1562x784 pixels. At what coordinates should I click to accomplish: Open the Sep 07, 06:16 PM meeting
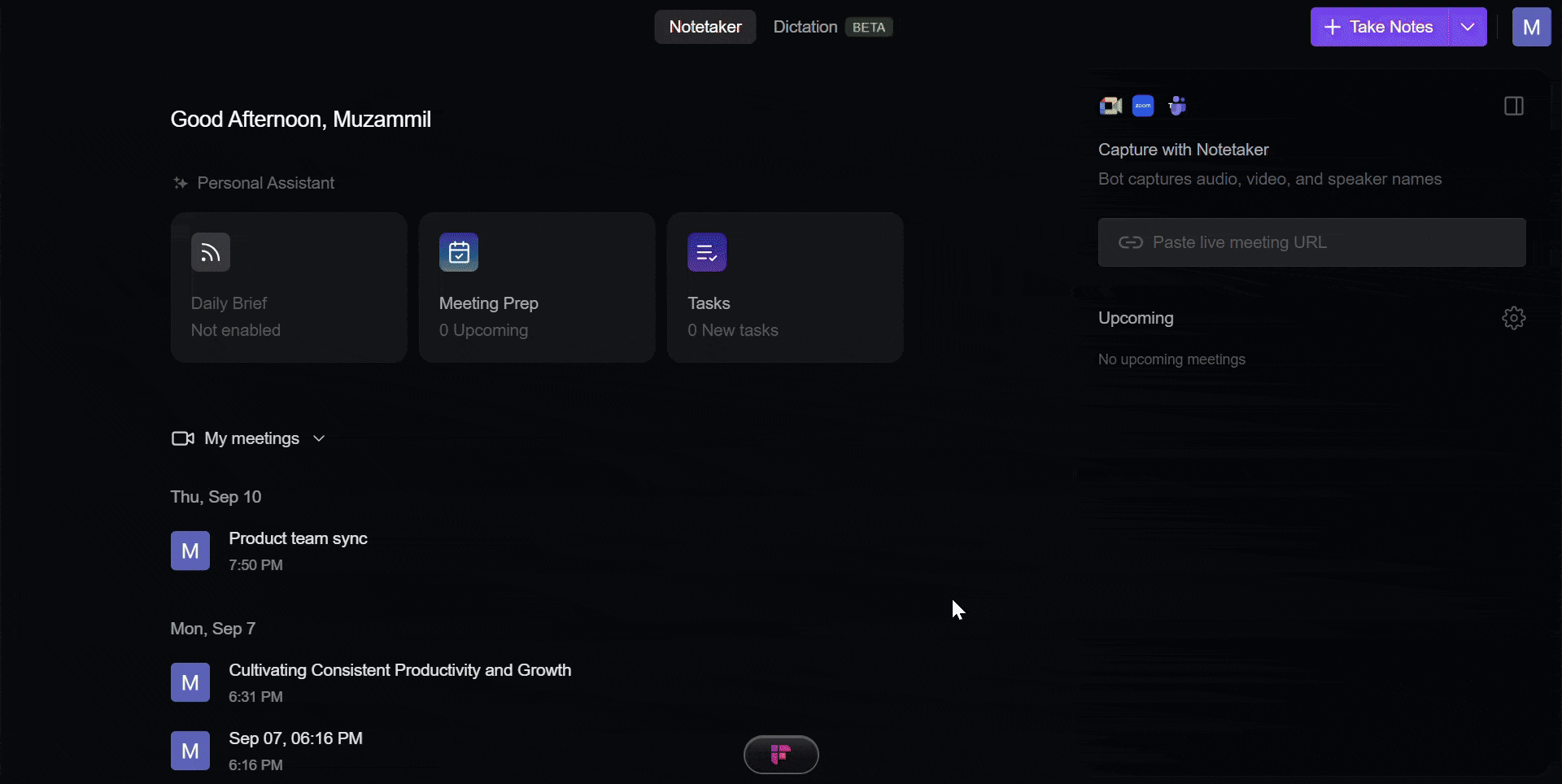point(295,738)
